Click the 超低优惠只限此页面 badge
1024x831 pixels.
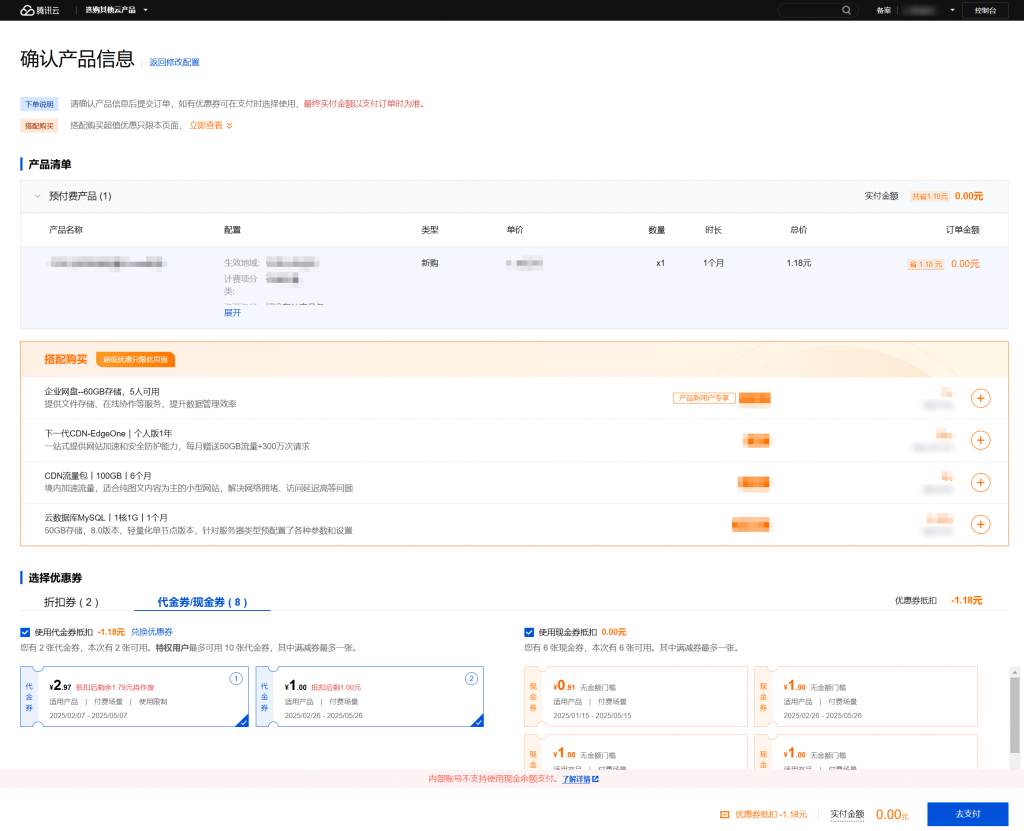[135, 360]
